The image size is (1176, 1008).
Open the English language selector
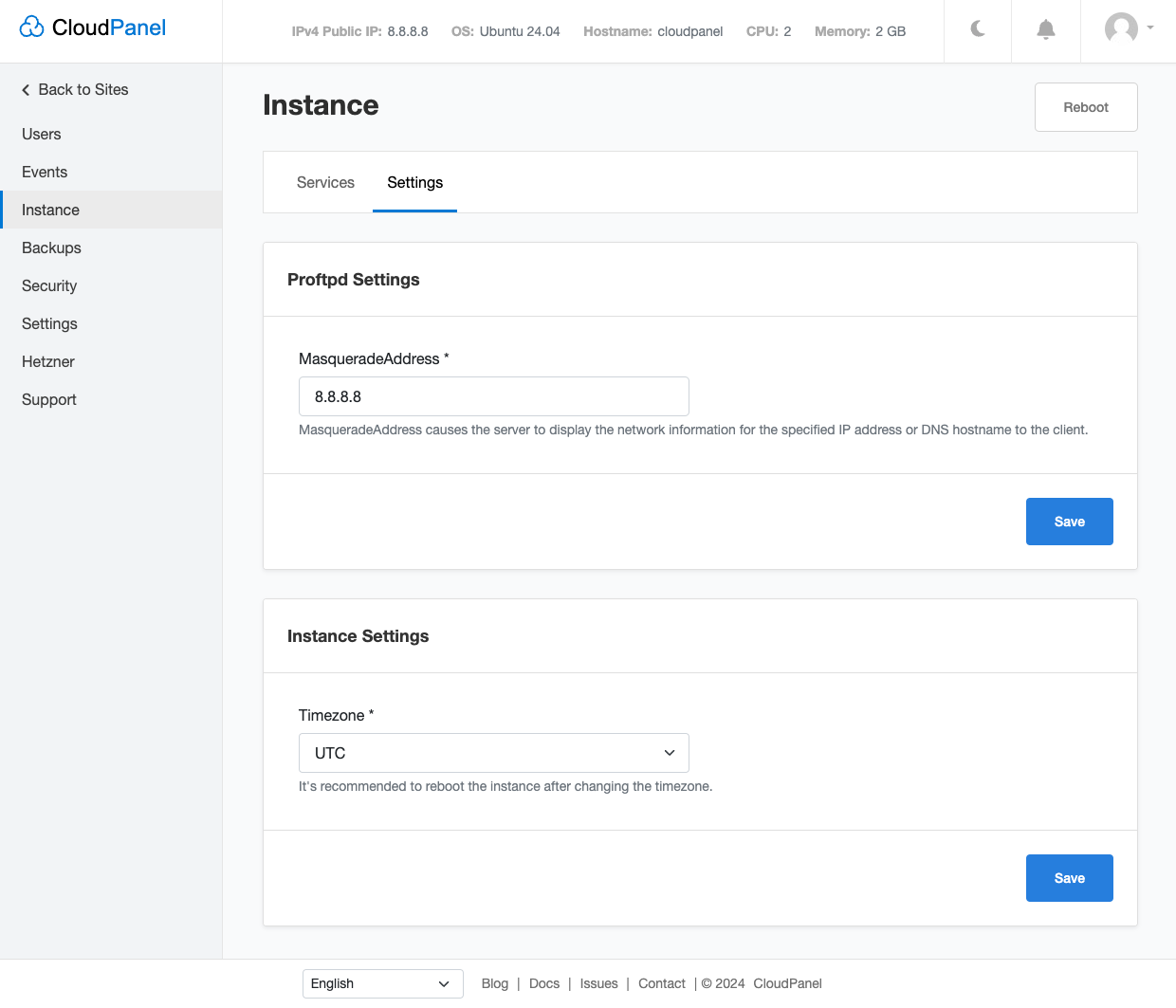382,983
